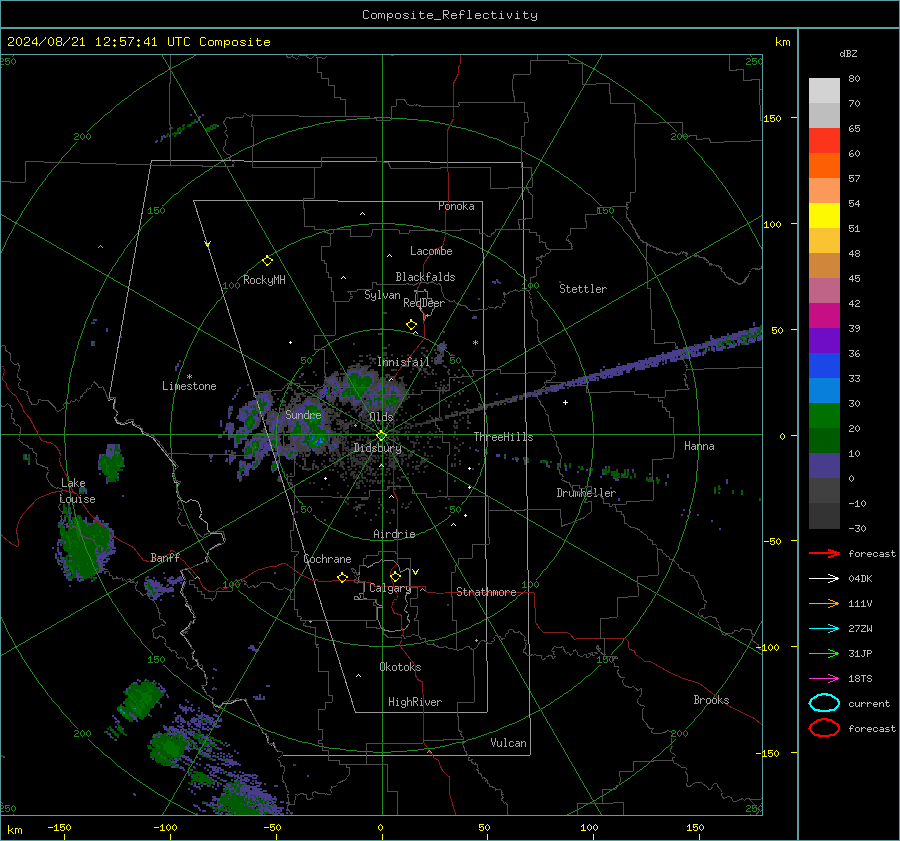This screenshot has height=841, width=900.
Task: Click the orange 111V arrow legend icon
Action: pyautogui.click(x=824, y=603)
